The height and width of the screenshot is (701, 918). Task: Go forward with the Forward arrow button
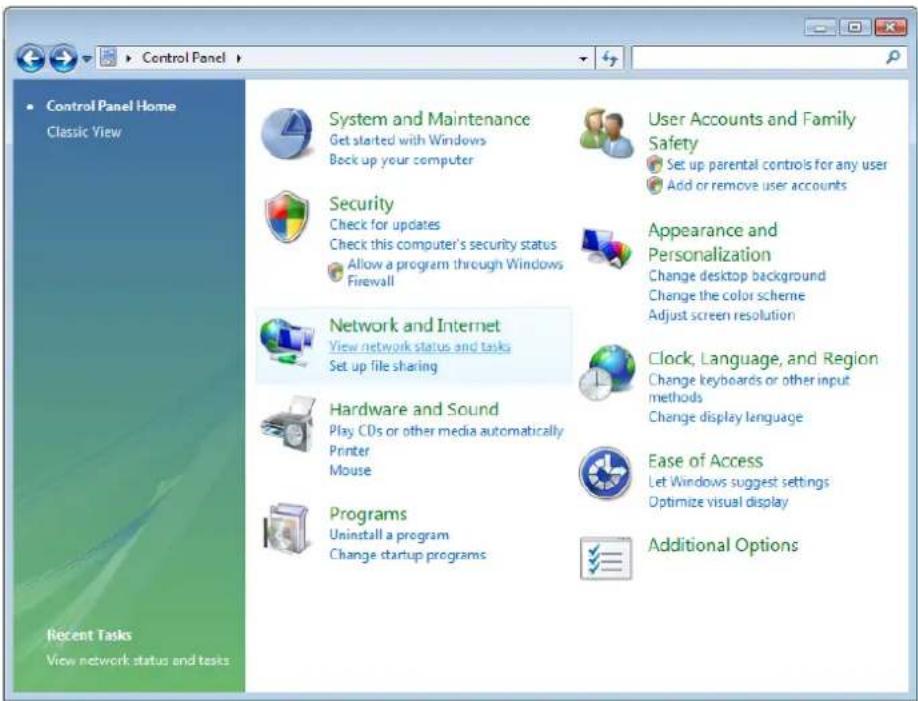[x=63, y=59]
